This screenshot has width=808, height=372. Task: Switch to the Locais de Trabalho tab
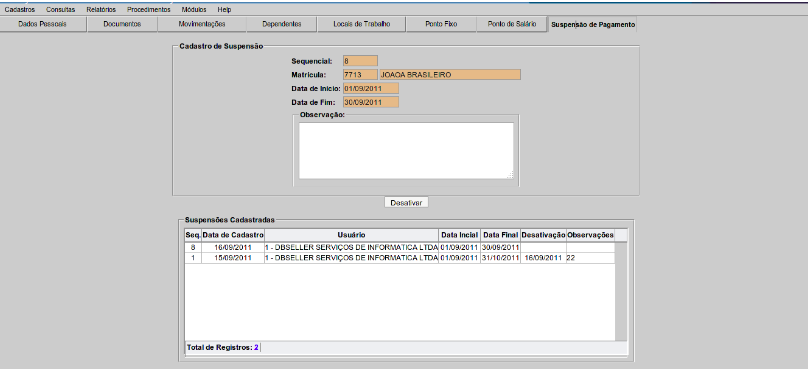click(362, 24)
